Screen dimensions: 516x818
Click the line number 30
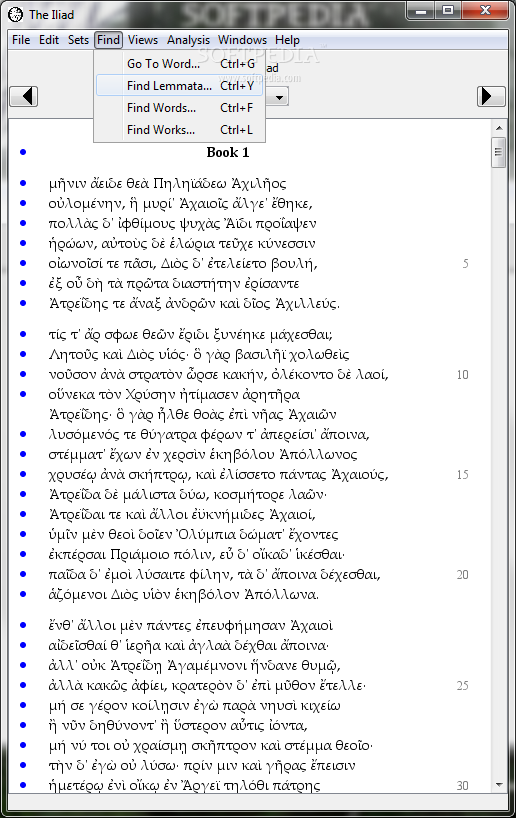click(x=462, y=786)
